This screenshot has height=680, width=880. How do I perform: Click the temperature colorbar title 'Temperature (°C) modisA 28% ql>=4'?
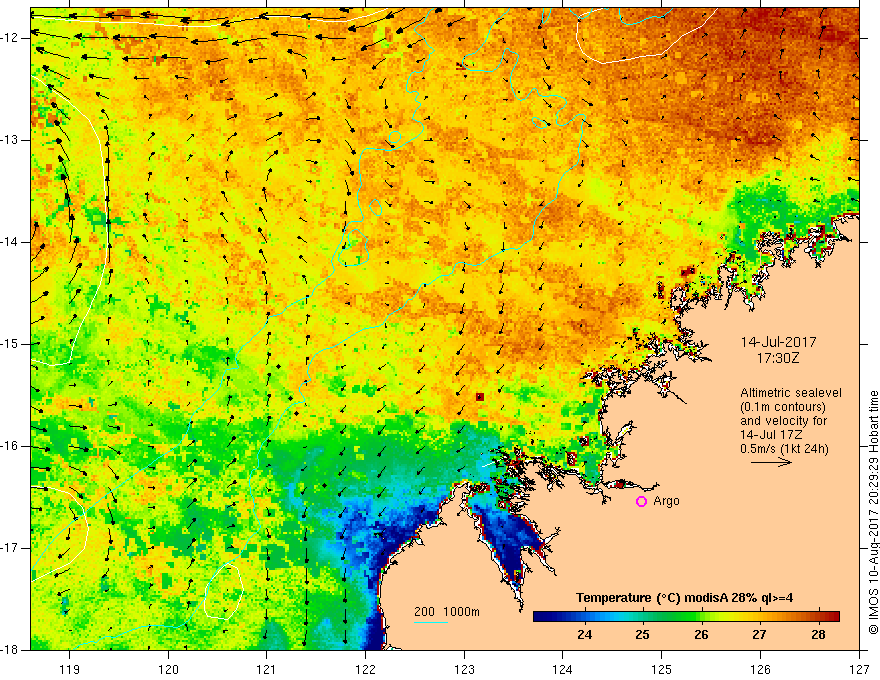[x=684, y=598]
